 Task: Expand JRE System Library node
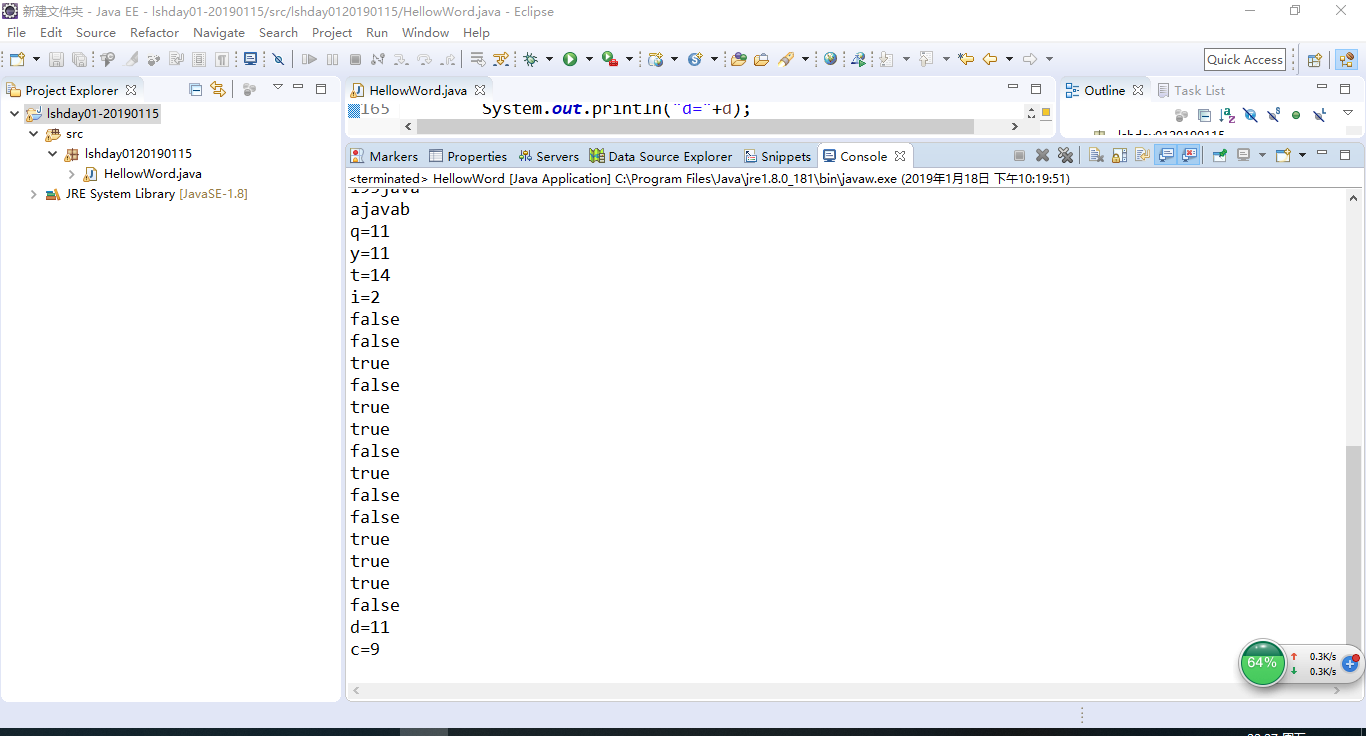35,194
